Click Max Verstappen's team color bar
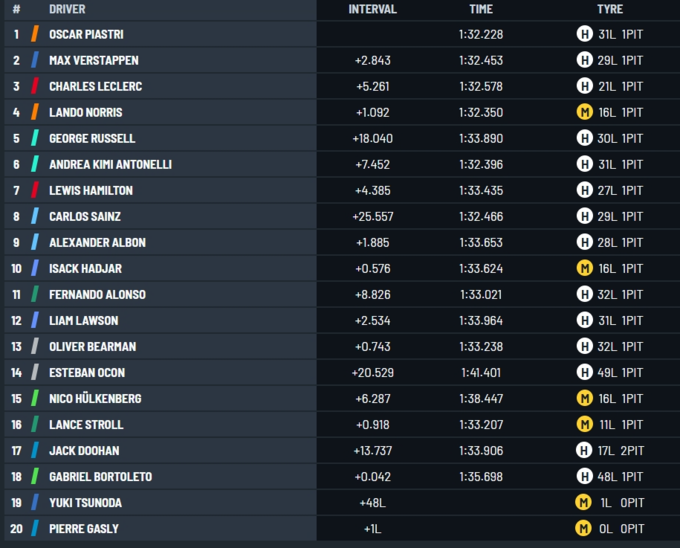Screen dimensions: 680x548 [35, 60]
